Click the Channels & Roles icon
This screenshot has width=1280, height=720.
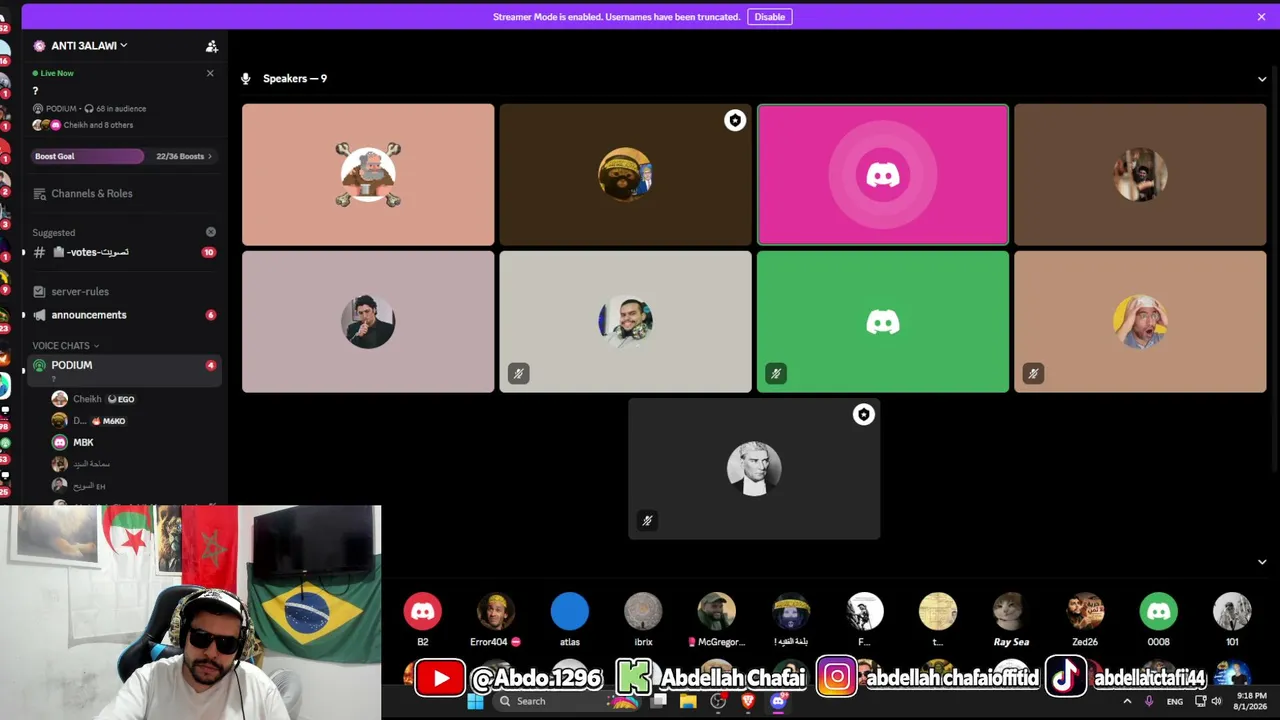pyautogui.click(x=39, y=194)
